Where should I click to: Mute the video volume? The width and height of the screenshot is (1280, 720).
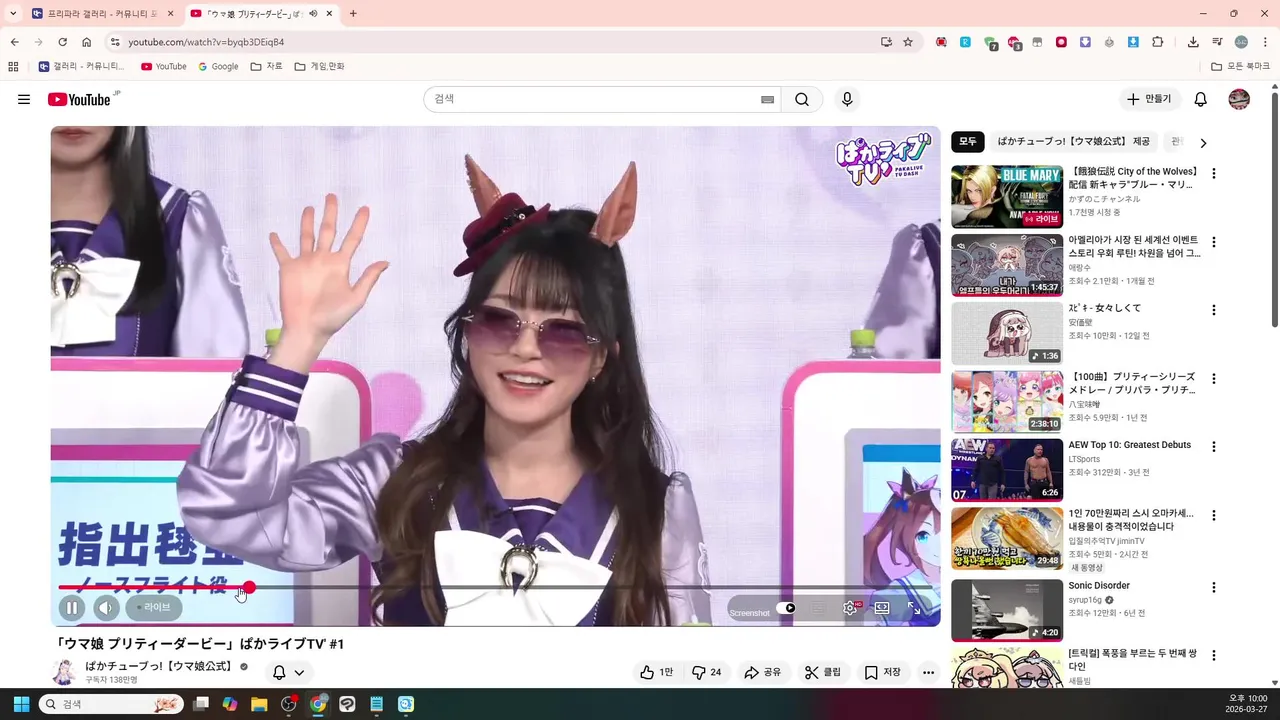[x=106, y=607]
